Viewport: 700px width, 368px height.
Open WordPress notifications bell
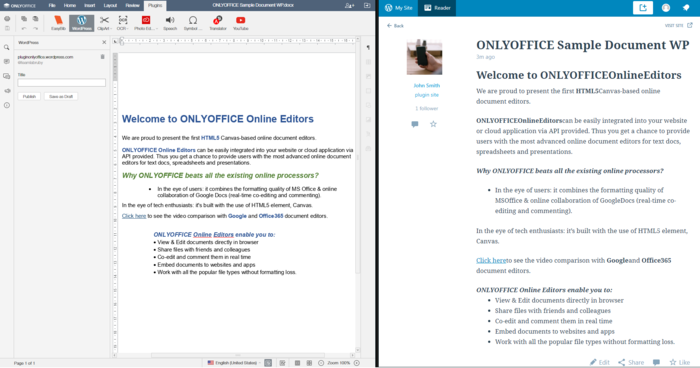point(686,8)
